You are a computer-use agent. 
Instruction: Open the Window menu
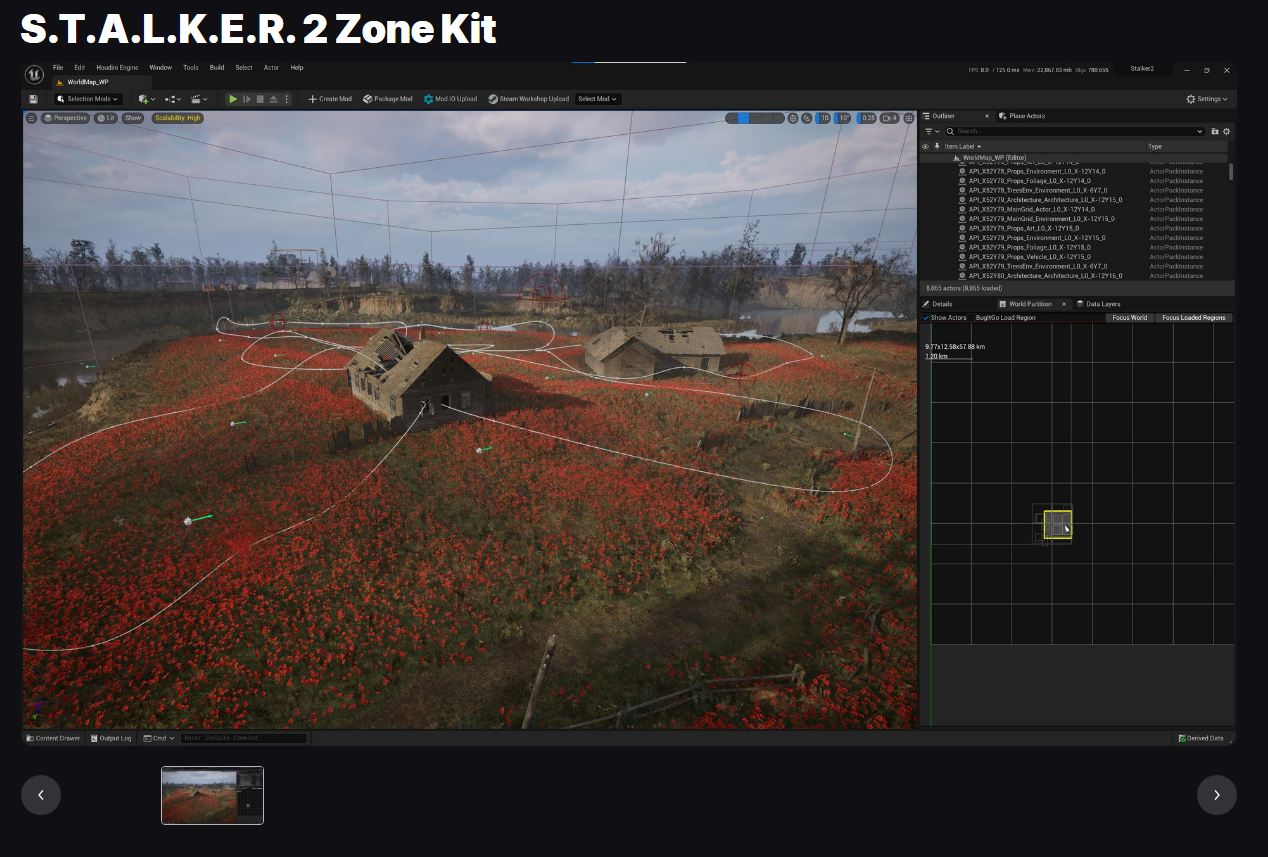click(x=160, y=68)
